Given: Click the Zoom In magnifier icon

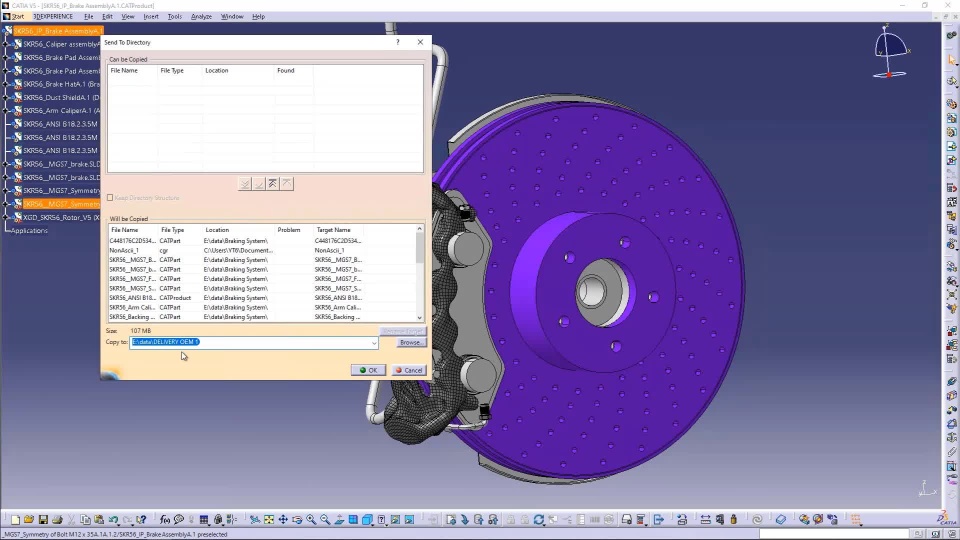Looking at the screenshot, I should pos(311,520).
